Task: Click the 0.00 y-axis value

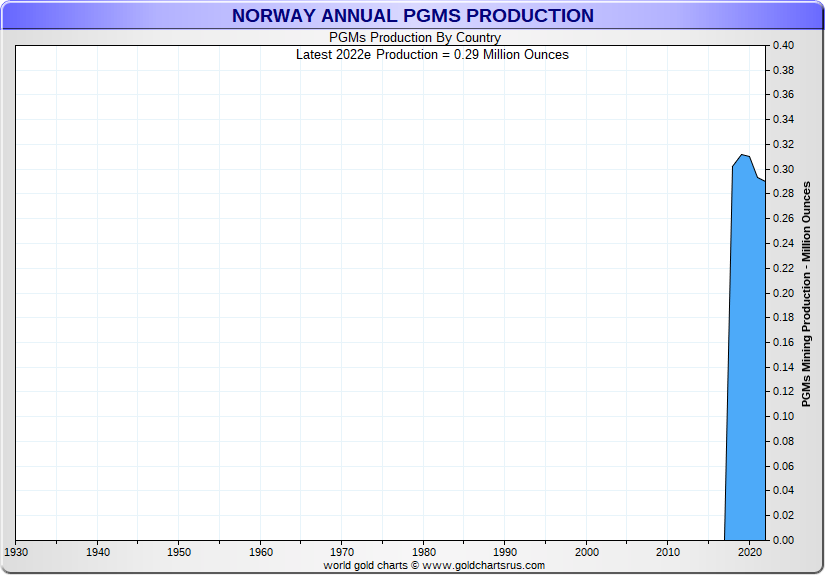Action: coord(782,540)
